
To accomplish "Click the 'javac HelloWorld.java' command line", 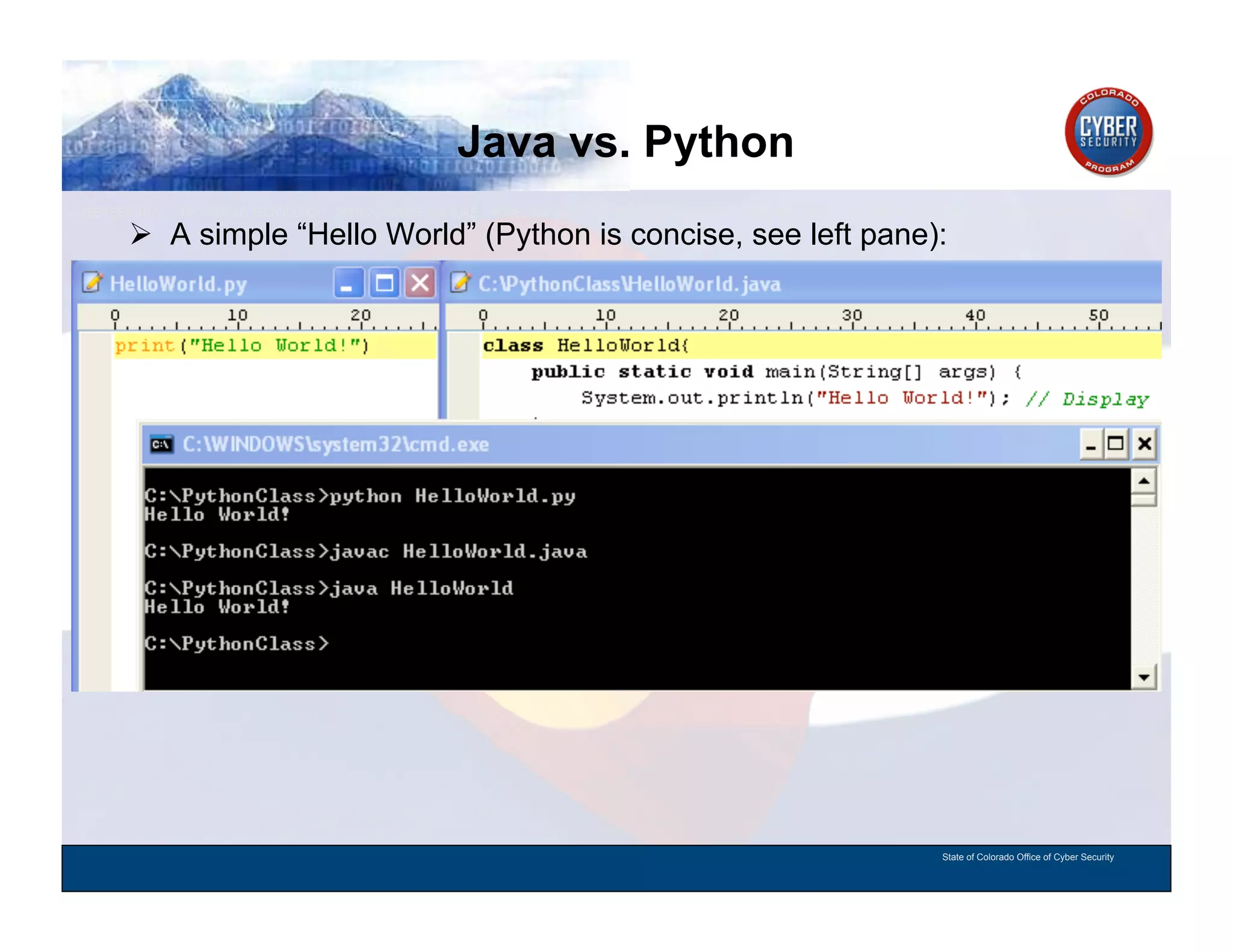I will 365,551.
